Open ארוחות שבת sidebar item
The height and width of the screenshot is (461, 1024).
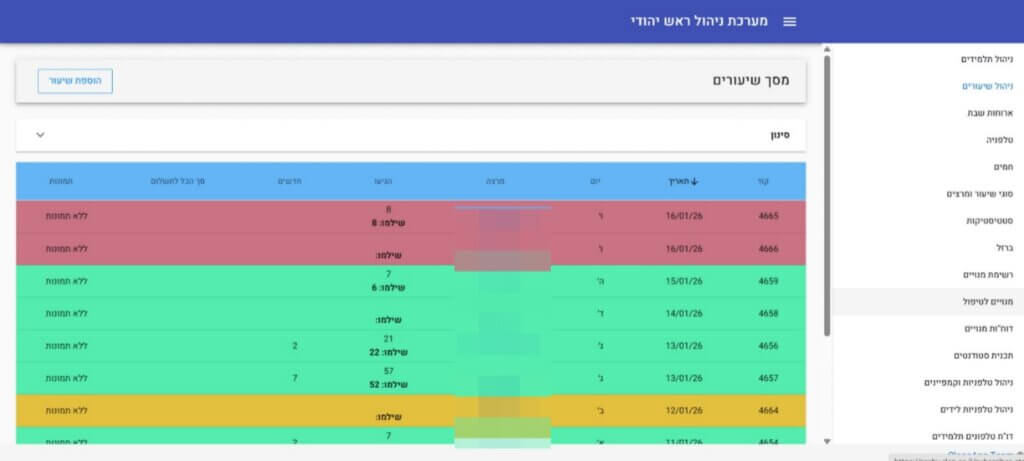pos(990,113)
